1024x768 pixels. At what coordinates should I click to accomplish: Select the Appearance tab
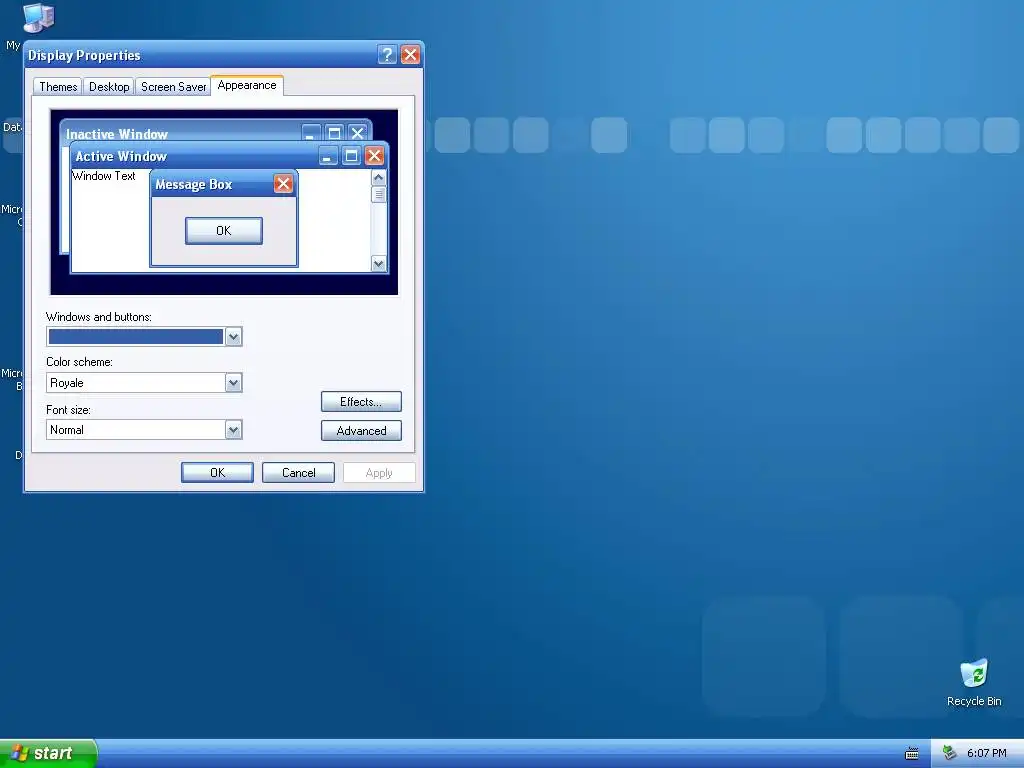click(247, 86)
